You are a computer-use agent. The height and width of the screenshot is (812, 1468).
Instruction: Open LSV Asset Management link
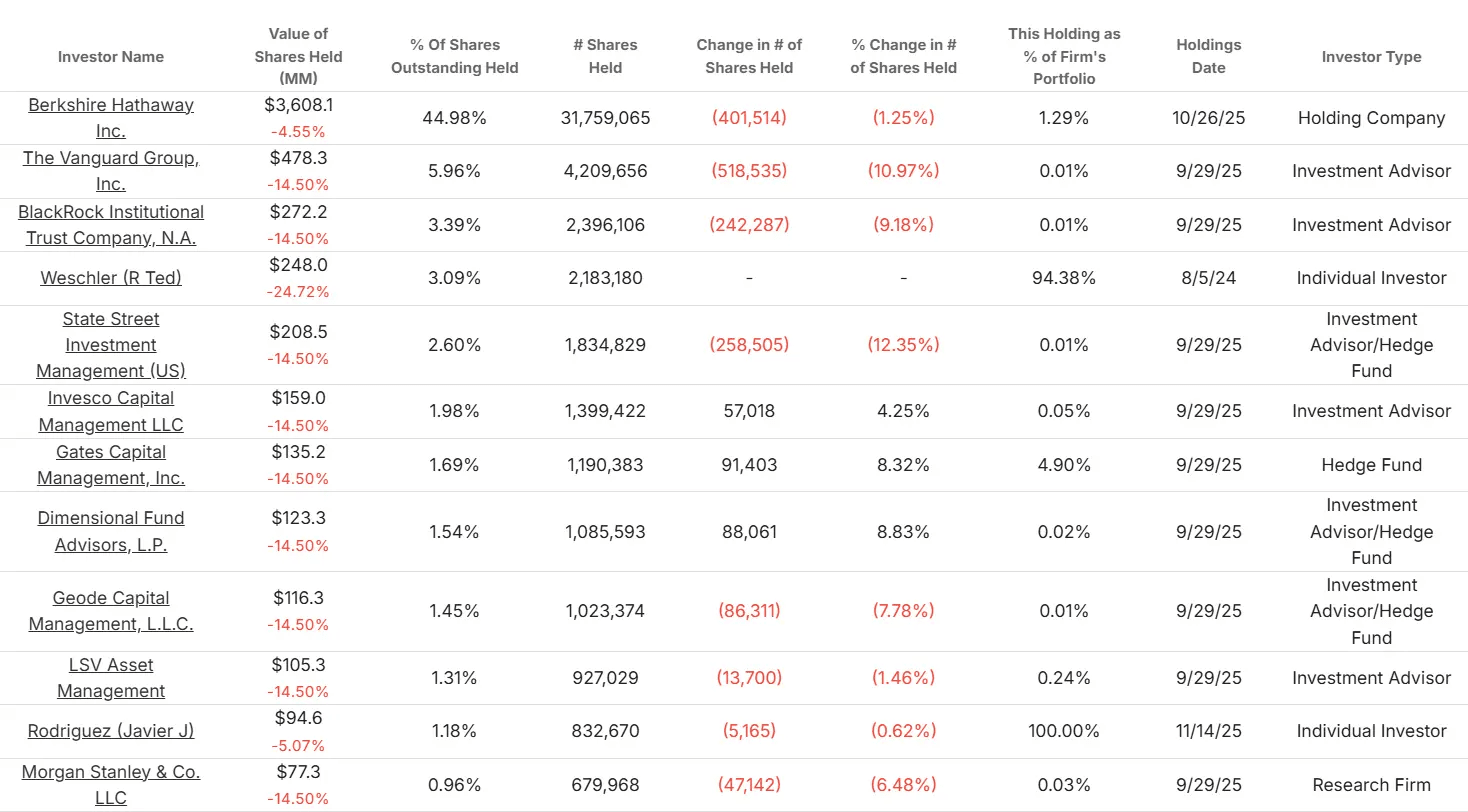(111, 678)
